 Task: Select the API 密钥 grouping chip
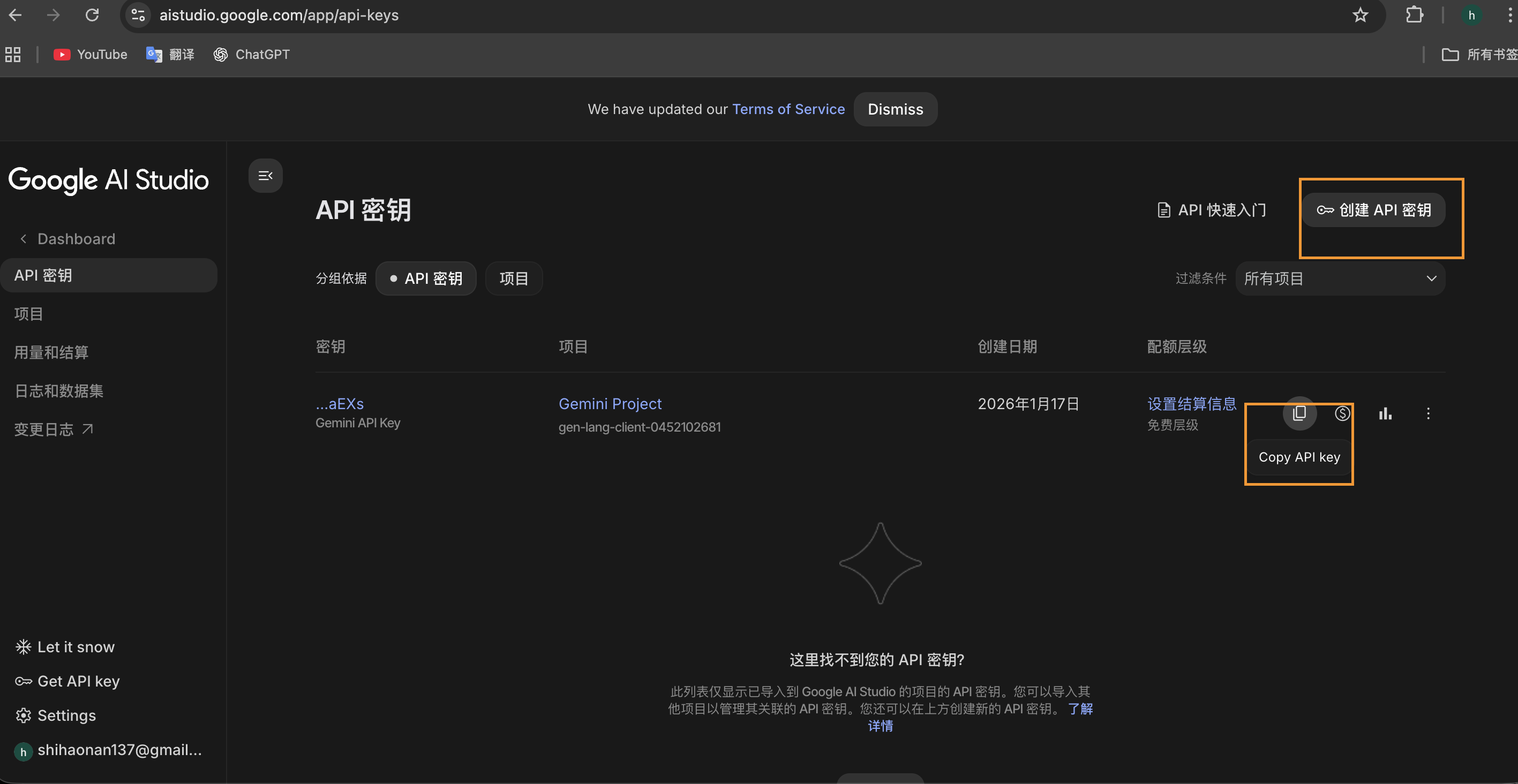[426, 278]
